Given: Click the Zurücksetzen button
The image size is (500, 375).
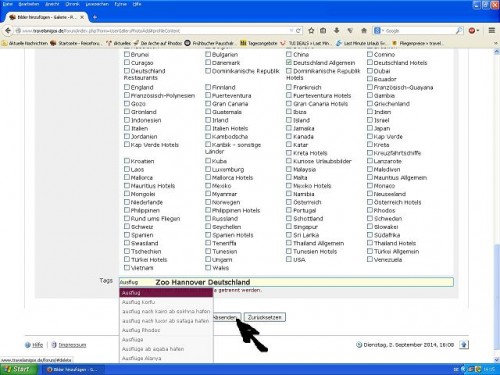Looking at the screenshot, I should [x=265, y=317].
